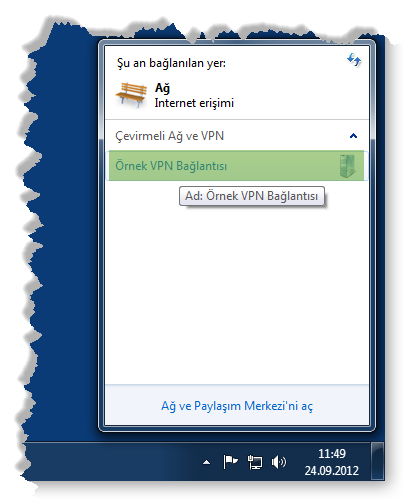Select the Örnek VPN Bağlantısı connection
Screen dimensions: 405x501
[x=237, y=166]
